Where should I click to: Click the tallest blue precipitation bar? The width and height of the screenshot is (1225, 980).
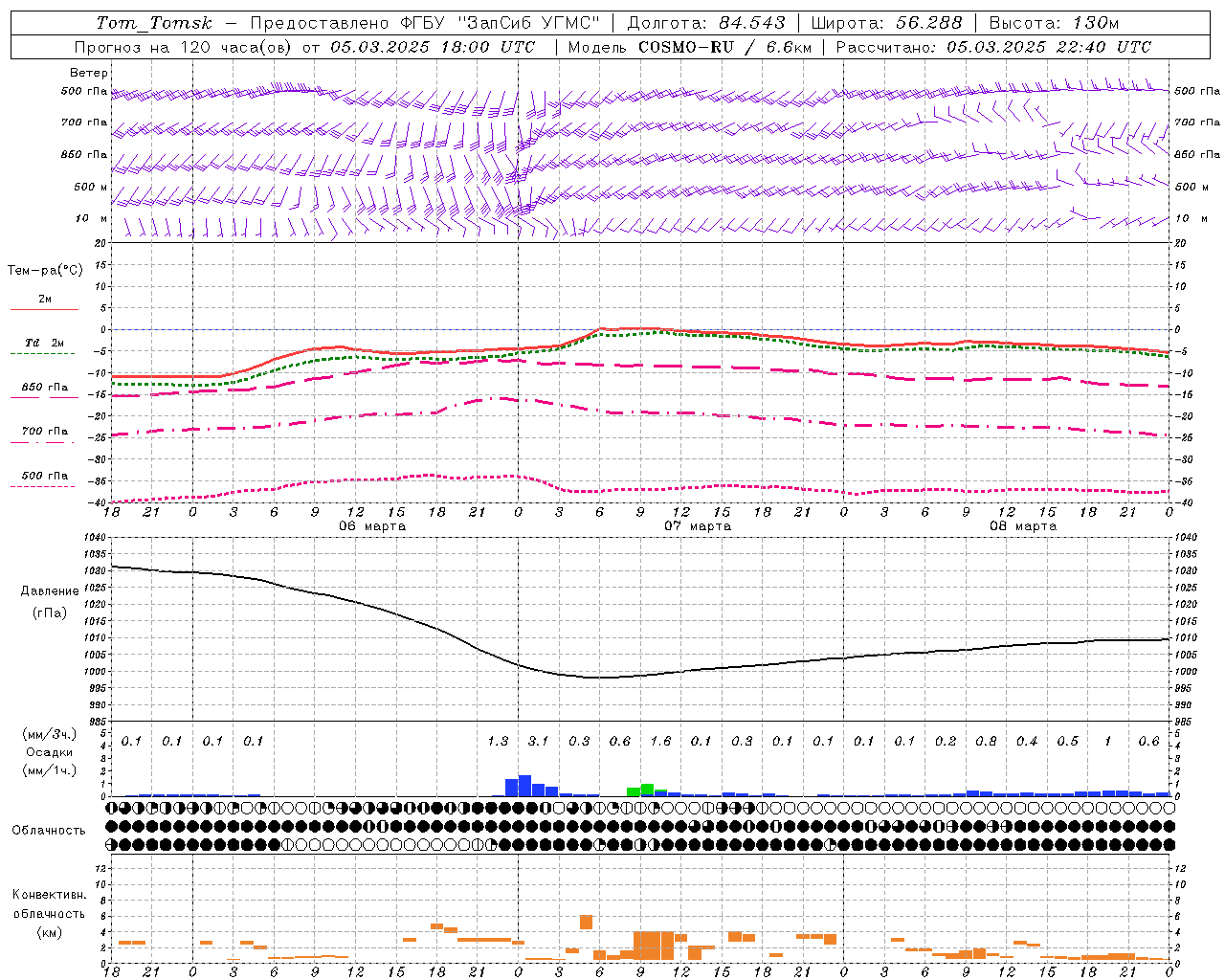tap(524, 786)
